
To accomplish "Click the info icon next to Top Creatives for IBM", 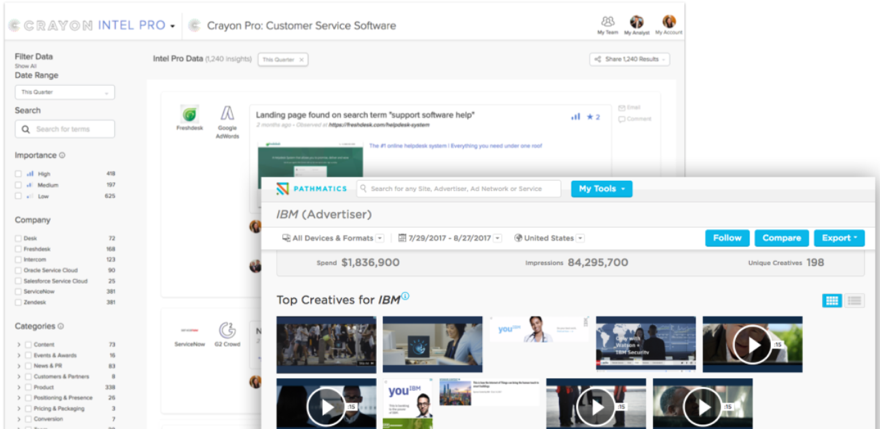I will pyautogui.click(x=405, y=296).
